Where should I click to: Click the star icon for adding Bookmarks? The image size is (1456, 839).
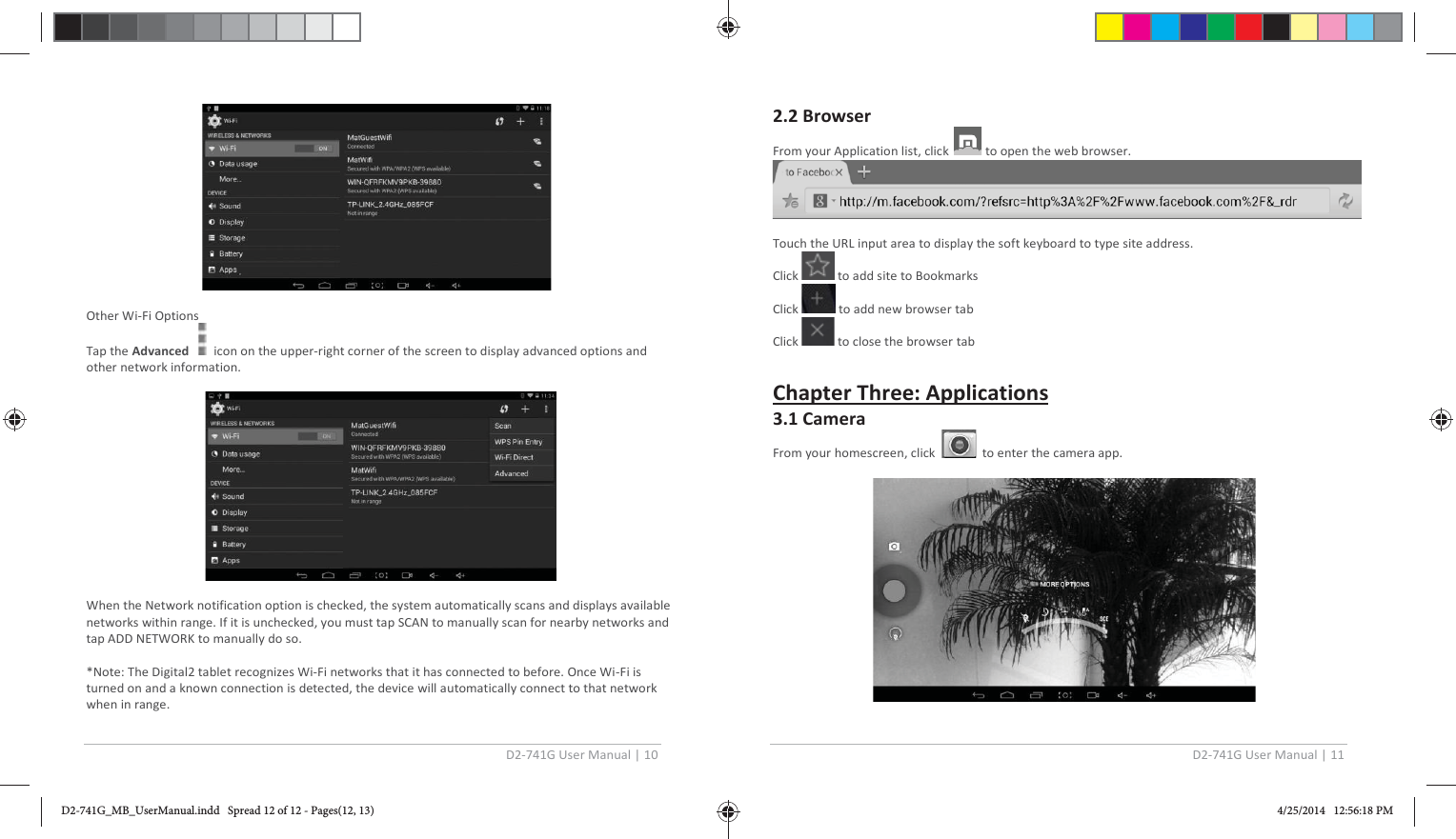pos(818,266)
